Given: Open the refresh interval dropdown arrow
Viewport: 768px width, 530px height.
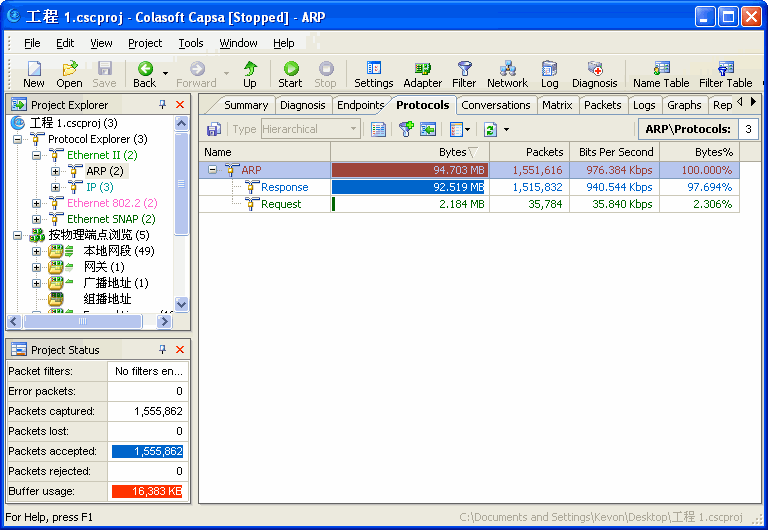Looking at the screenshot, I should click(x=506, y=129).
